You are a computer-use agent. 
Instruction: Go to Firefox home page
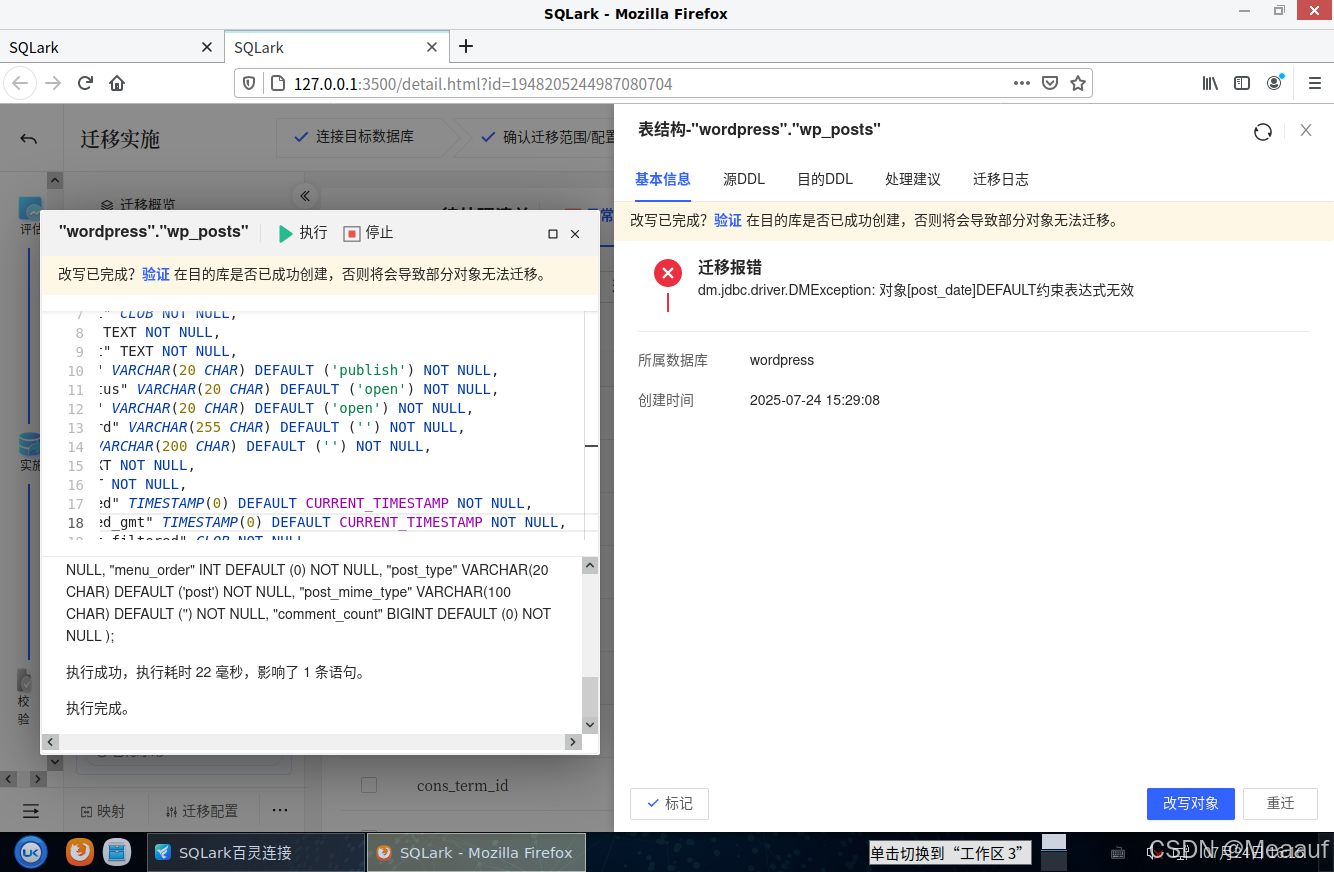click(117, 83)
